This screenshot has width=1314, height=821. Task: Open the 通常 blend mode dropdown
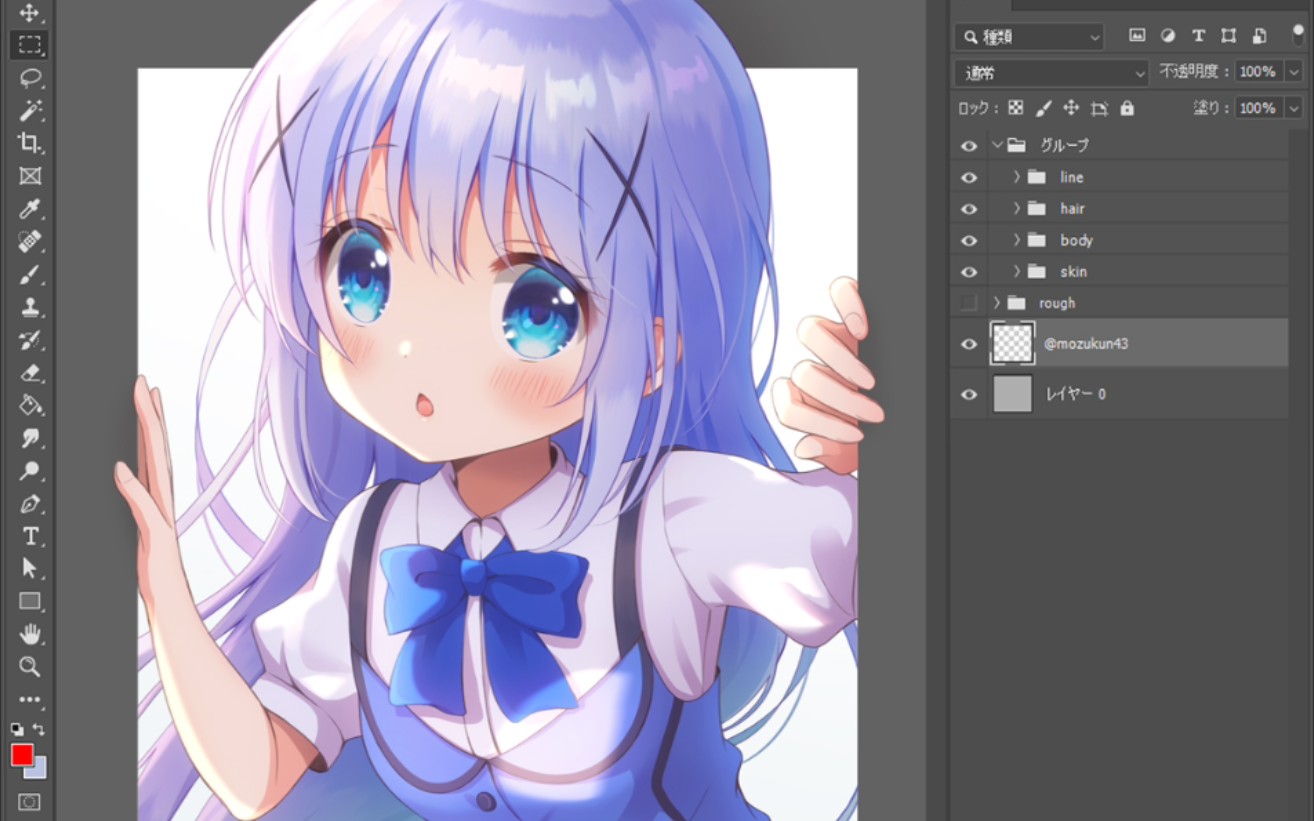point(1052,73)
